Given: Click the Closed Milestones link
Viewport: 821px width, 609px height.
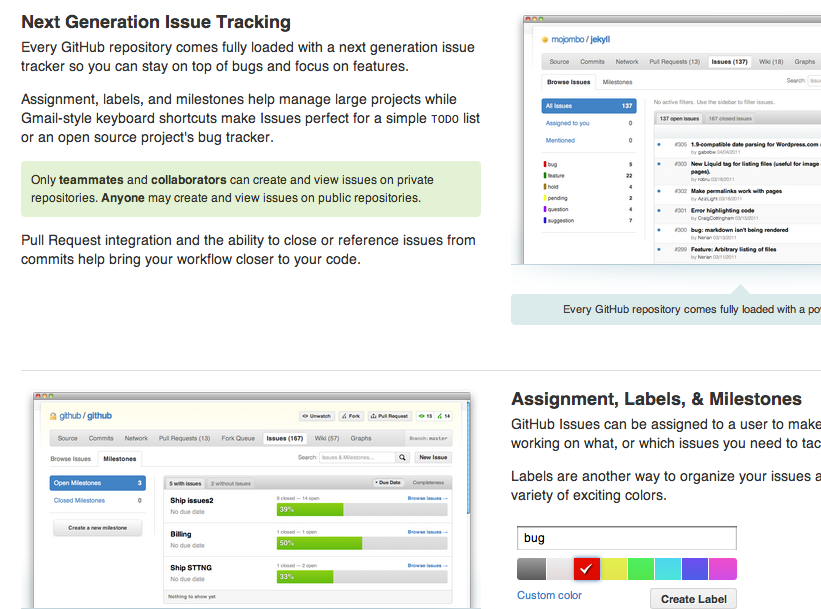Looking at the screenshot, I should point(79,501).
